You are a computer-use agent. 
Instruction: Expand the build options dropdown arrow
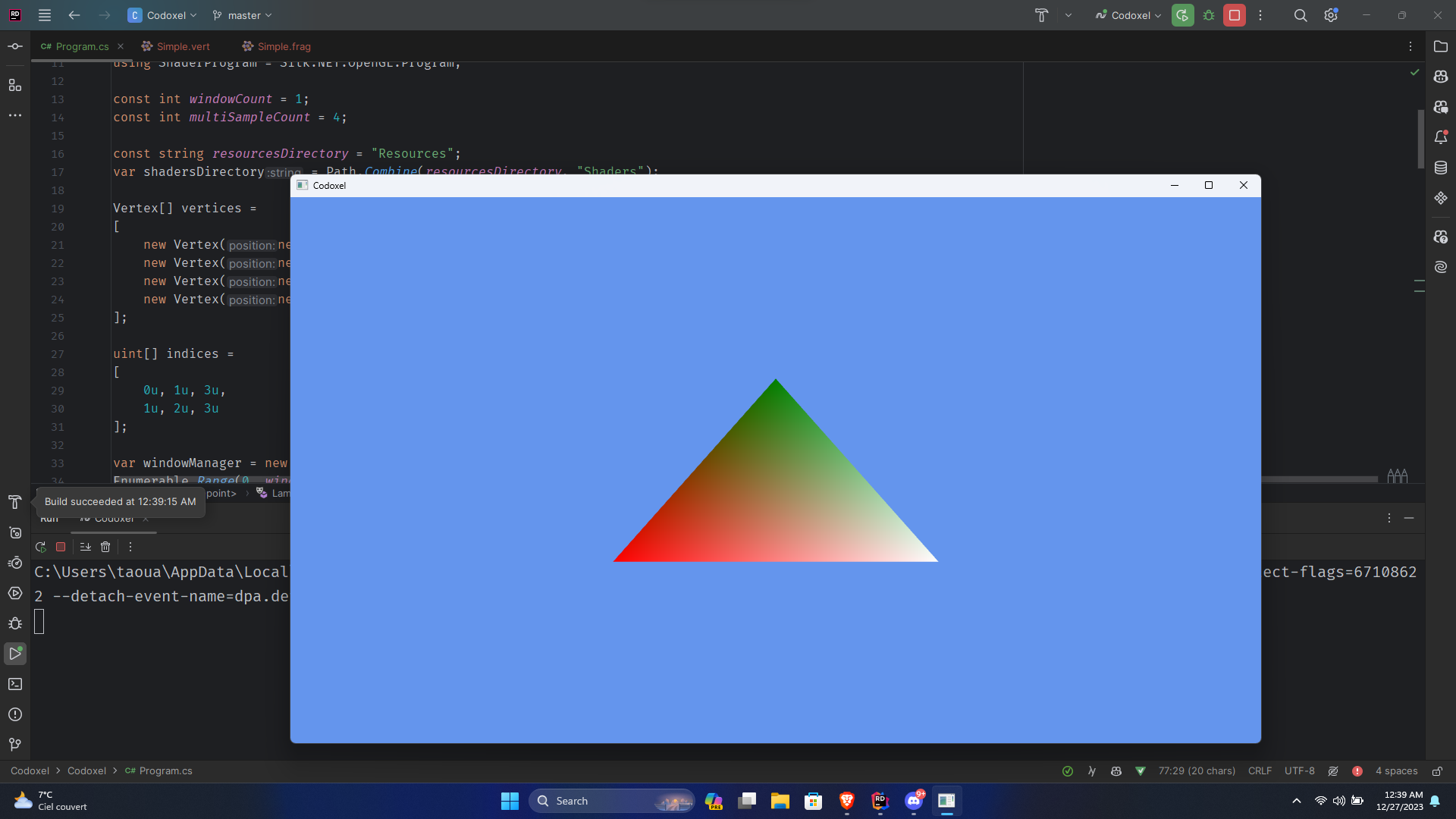[x=1068, y=15]
